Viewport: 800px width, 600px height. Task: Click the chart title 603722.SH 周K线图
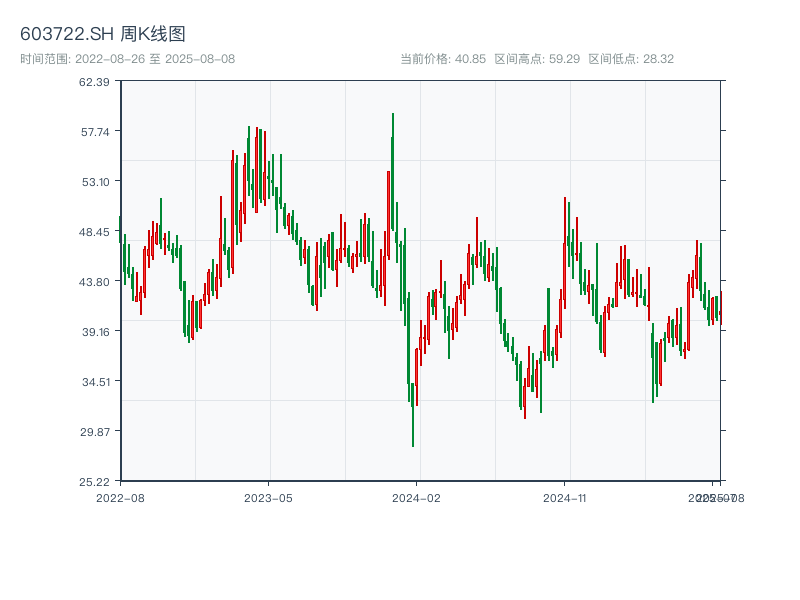pos(103,34)
